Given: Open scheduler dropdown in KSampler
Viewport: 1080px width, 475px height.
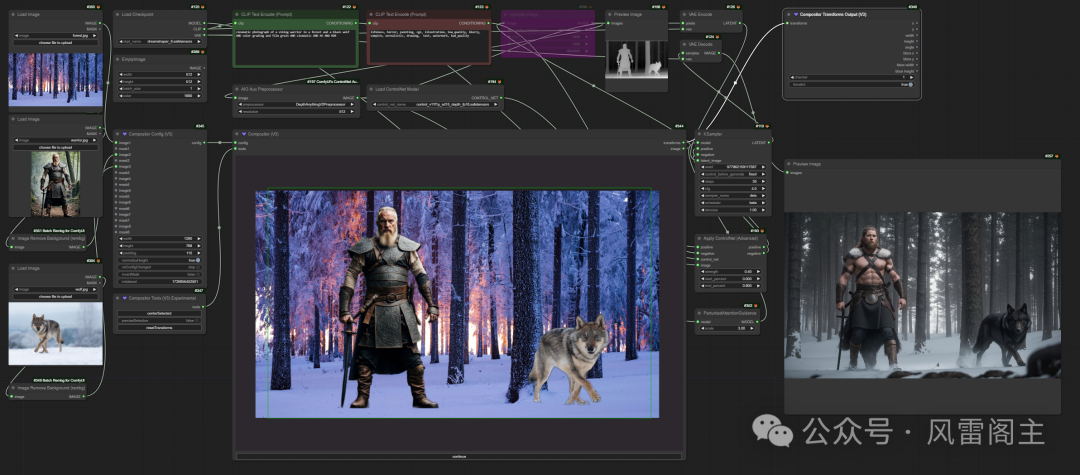Looking at the screenshot, I should click(731, 202).
